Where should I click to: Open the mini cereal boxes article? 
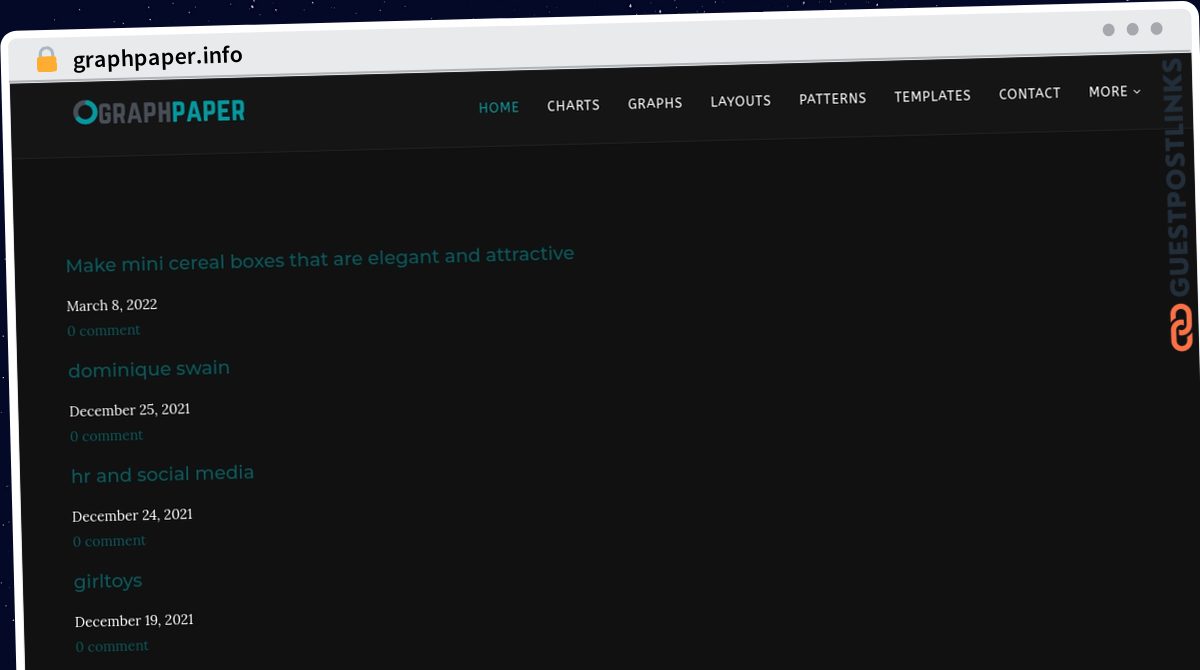coord(320,259)
